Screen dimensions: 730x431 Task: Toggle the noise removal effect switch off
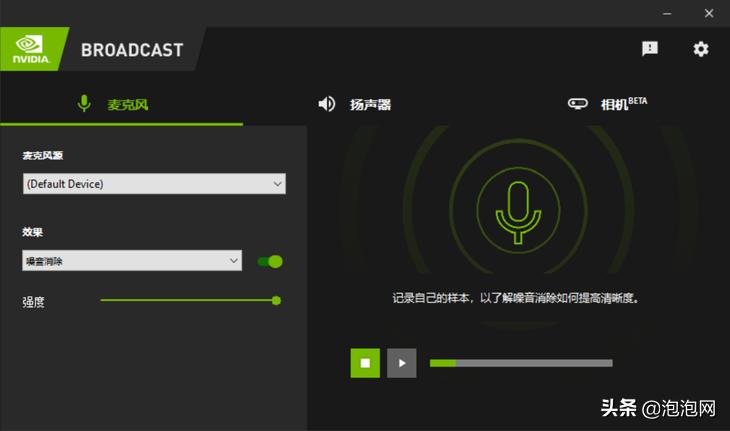[x=270, y=262]
